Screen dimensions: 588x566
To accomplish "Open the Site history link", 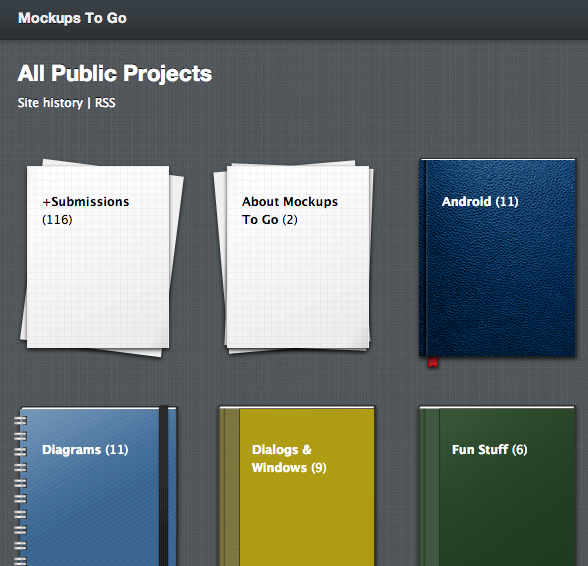I will click(x=50, y=103).
